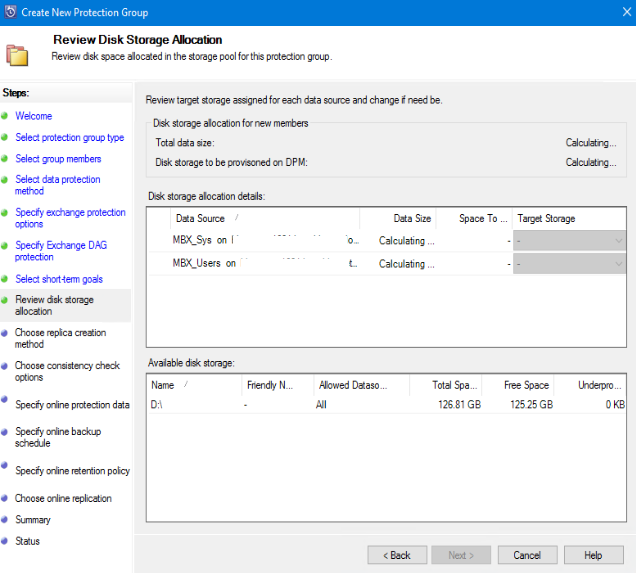Expand Target Storage dropdown for MBX_Sys
Image resolution: width=636 pixels, height=573 pixels.
[618, 241]
